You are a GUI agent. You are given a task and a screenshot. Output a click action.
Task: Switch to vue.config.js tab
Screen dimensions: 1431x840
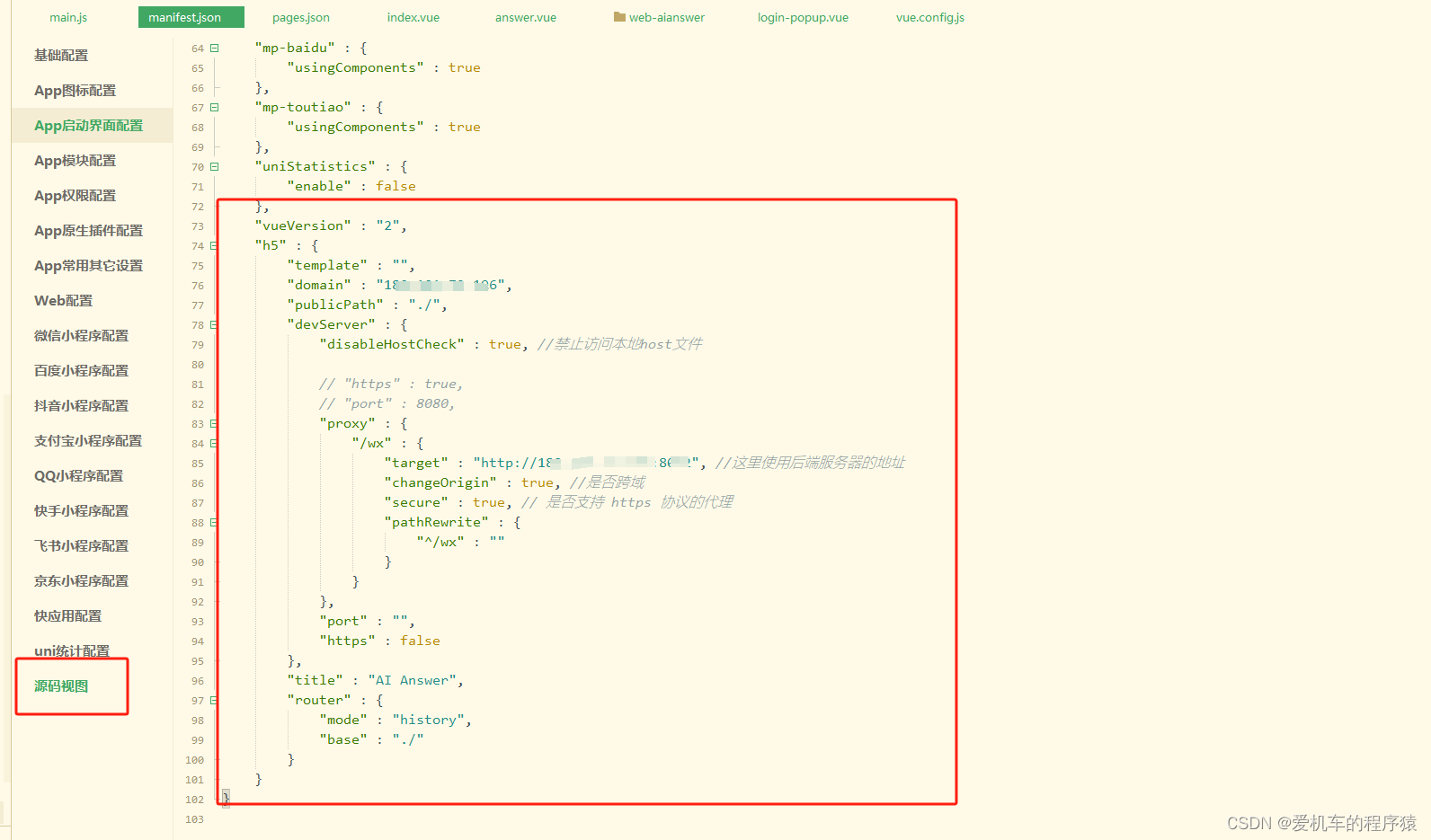[930, 17]
